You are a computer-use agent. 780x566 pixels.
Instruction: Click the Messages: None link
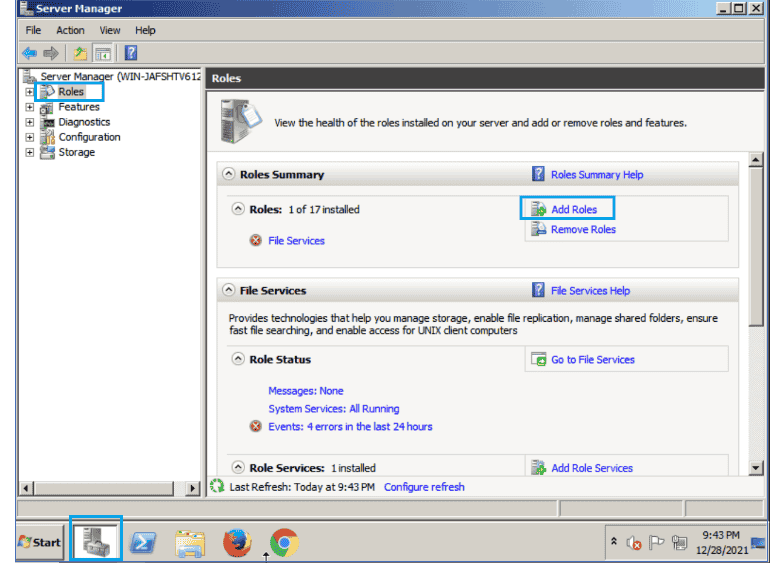coord(305,391)
